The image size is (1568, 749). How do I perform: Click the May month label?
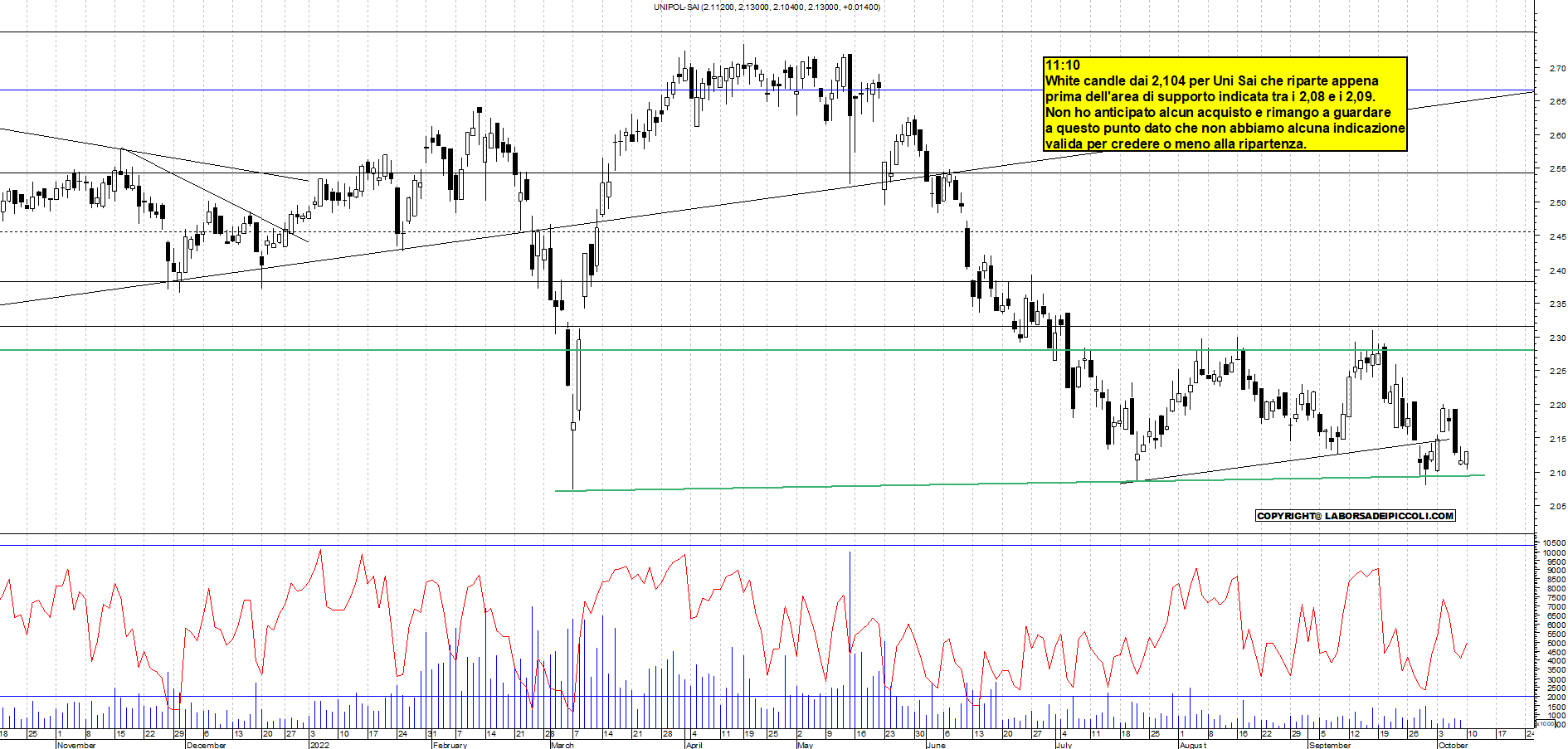(805, 745)
